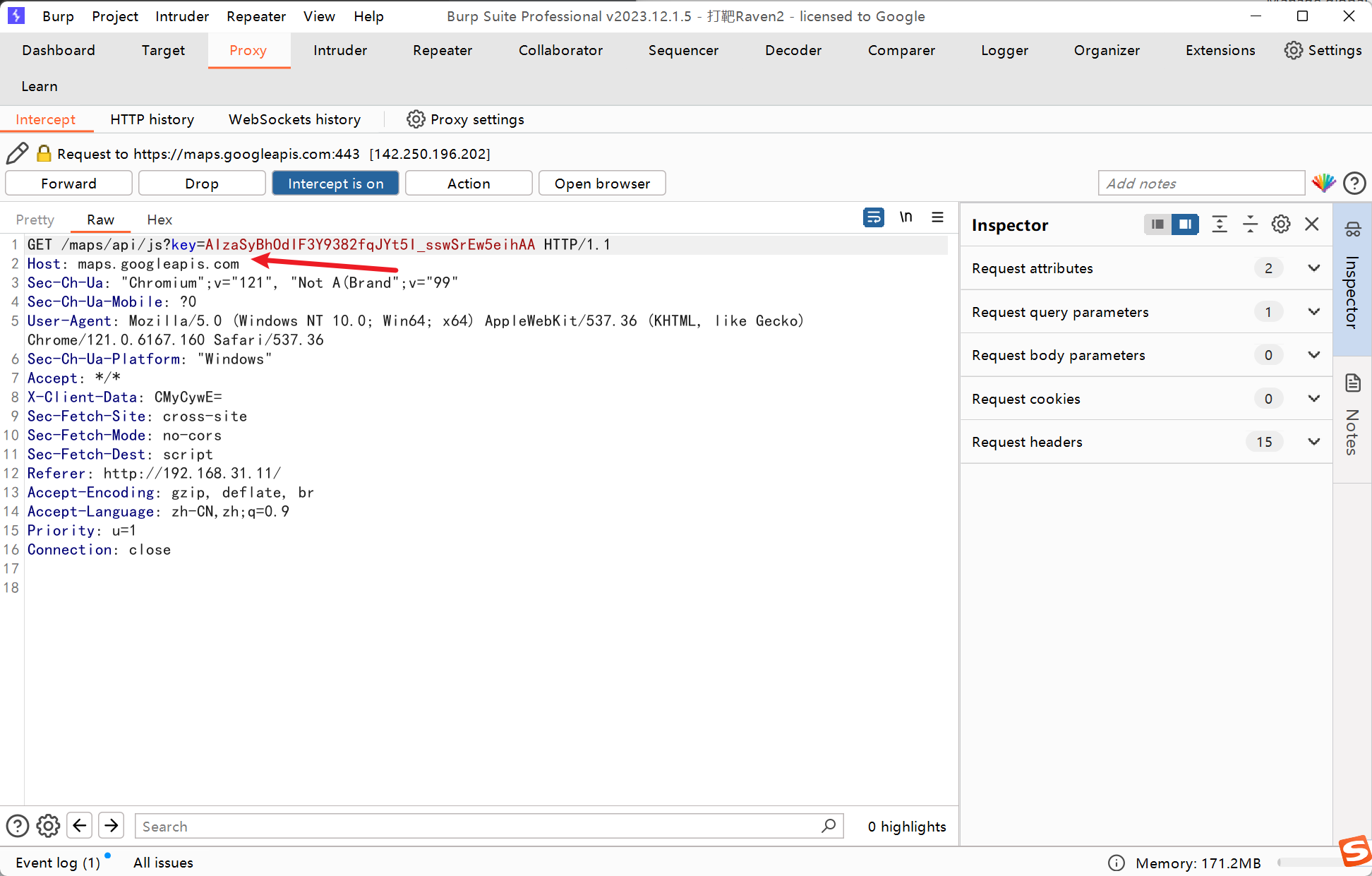The width and height of the screenshot is (1372, 876).
Task: Open the HTTP history tab
Action: tap(152, 119)
